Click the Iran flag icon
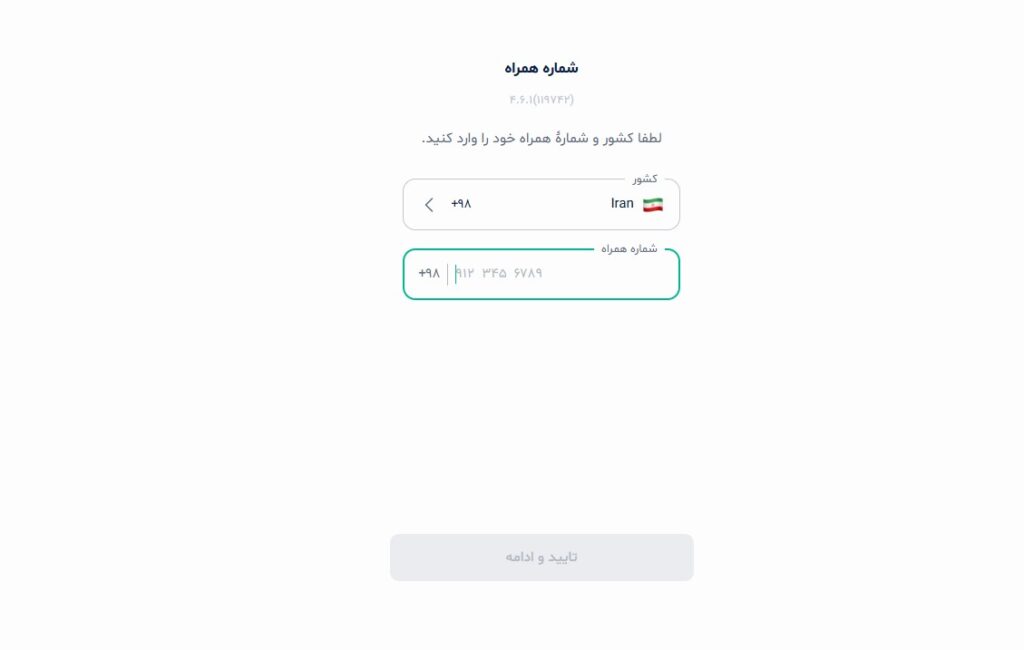 pyautogui.click(x=652, y=204)
